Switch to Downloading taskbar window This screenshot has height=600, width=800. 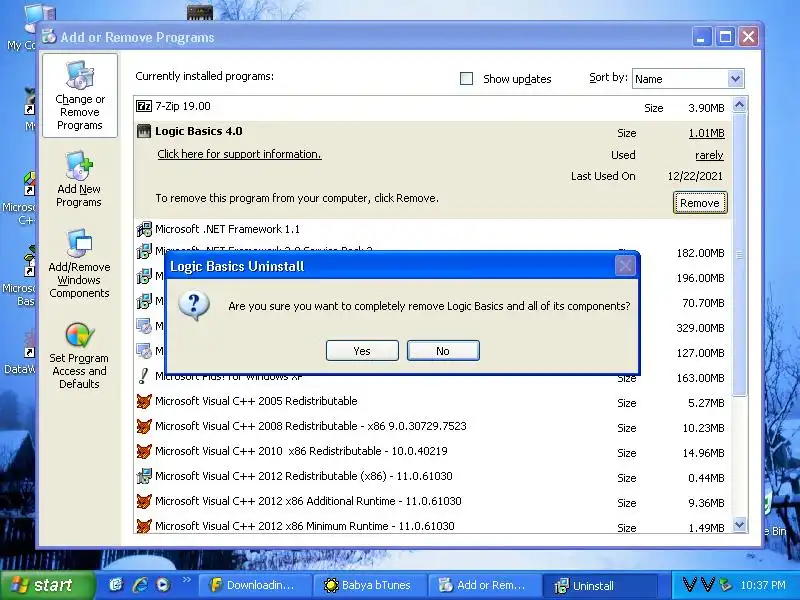point(254,585)
